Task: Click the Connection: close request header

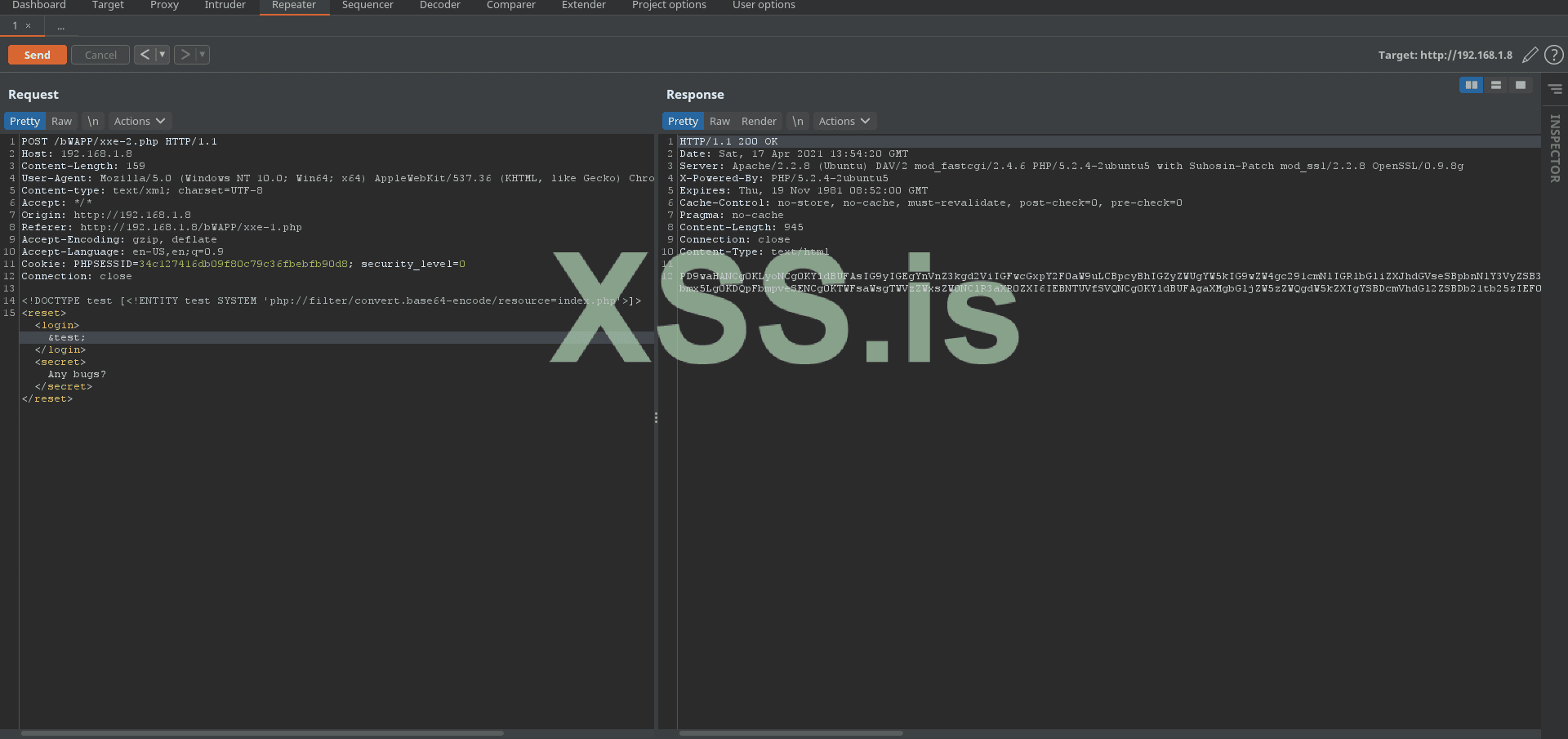Action: point(77,277)
